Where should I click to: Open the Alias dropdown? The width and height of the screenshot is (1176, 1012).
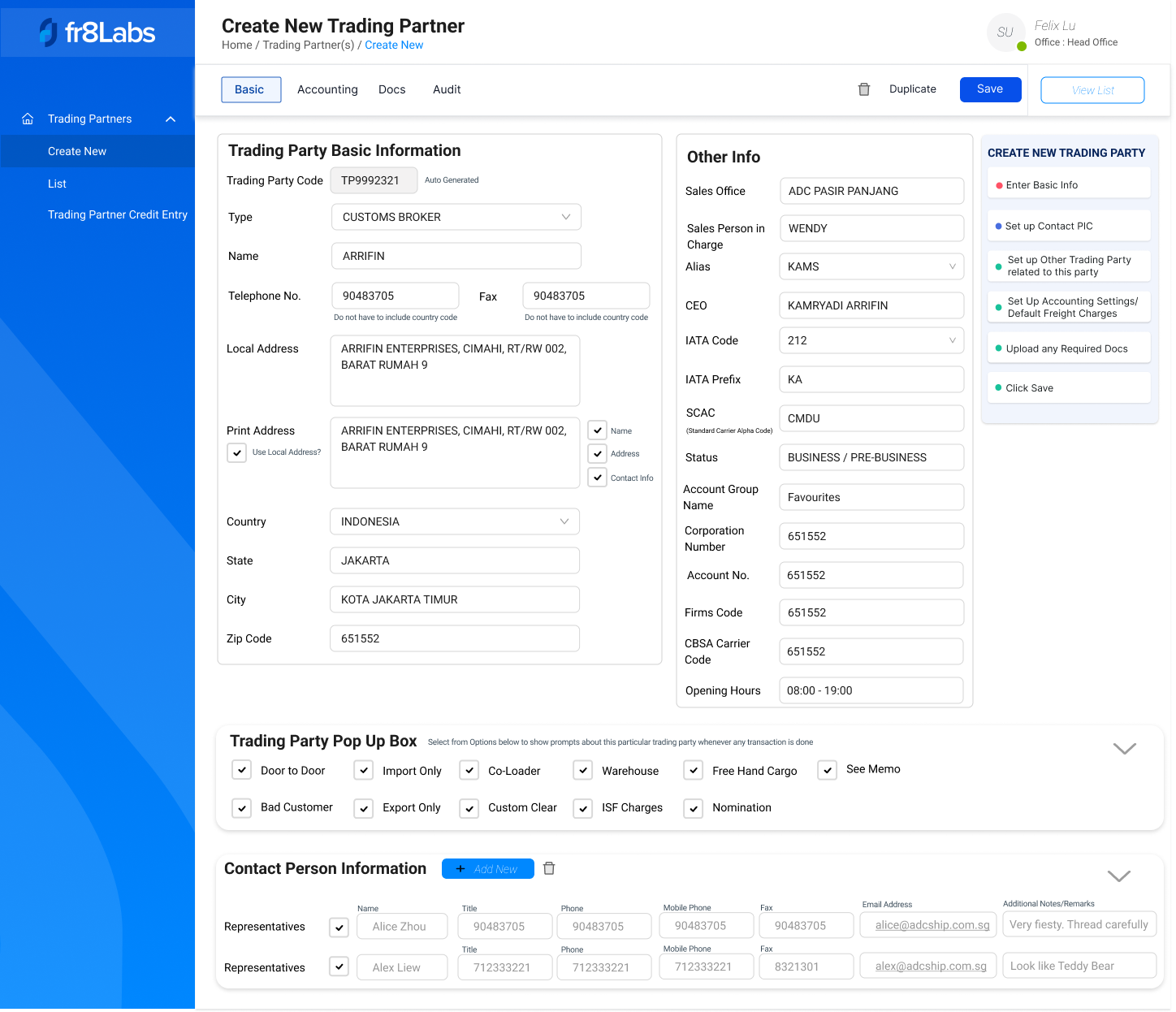(x=871, y=266)
